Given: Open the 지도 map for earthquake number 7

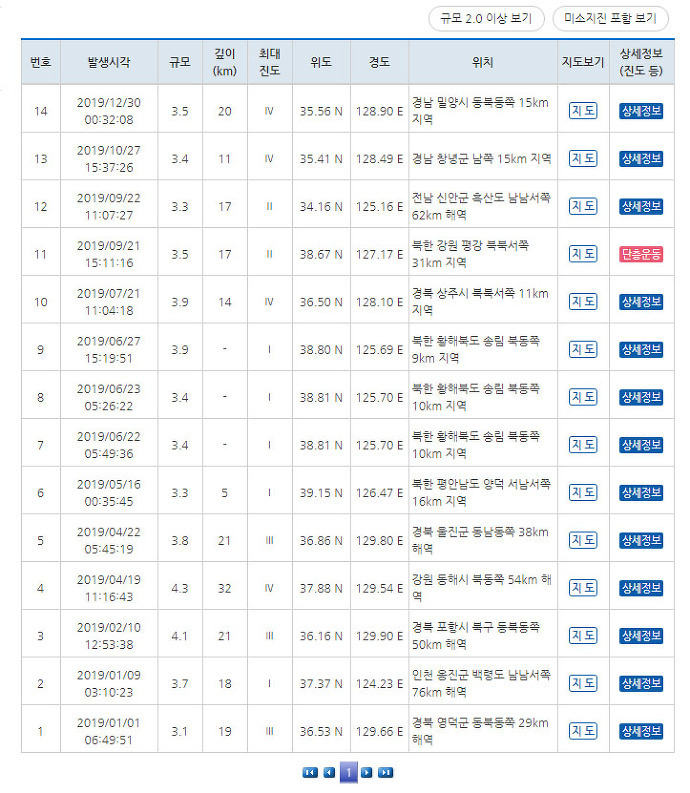Looking at the screenshot, I should pyautogui.click(x=583, y=445).
